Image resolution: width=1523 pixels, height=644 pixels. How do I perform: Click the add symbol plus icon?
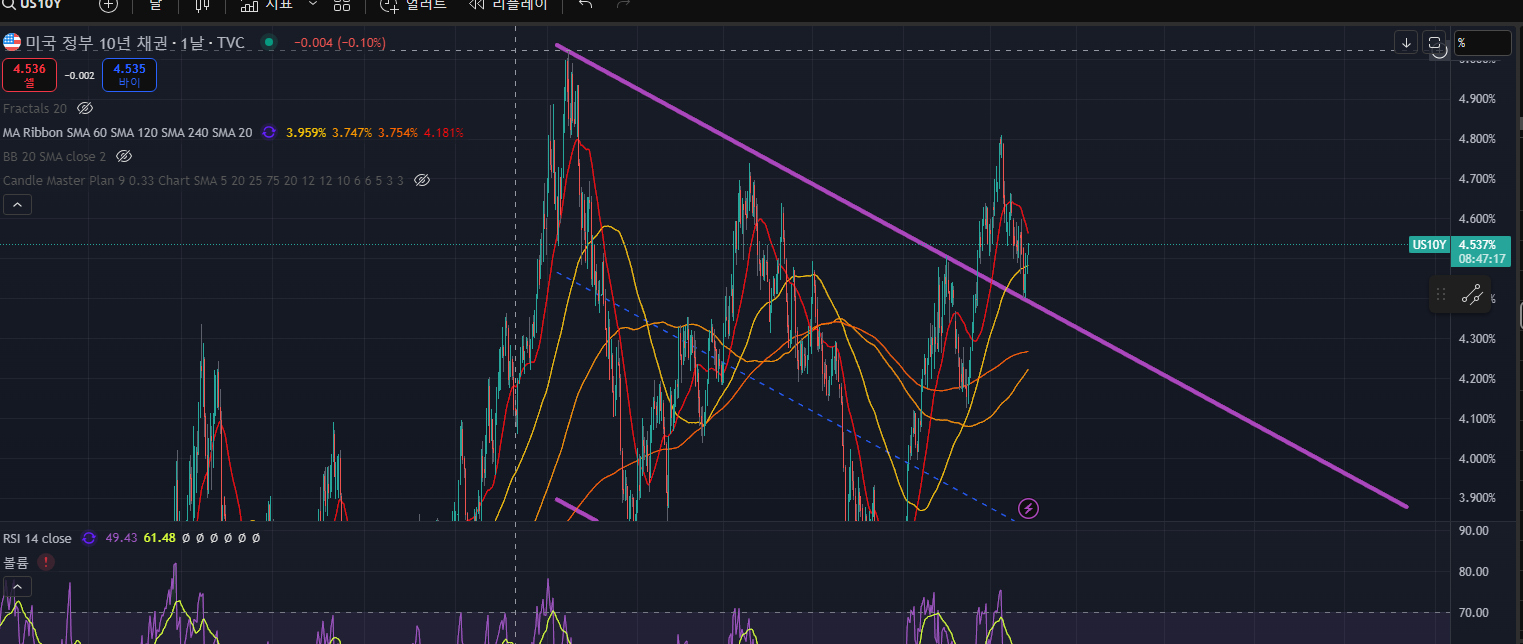(x=108, y=5)
